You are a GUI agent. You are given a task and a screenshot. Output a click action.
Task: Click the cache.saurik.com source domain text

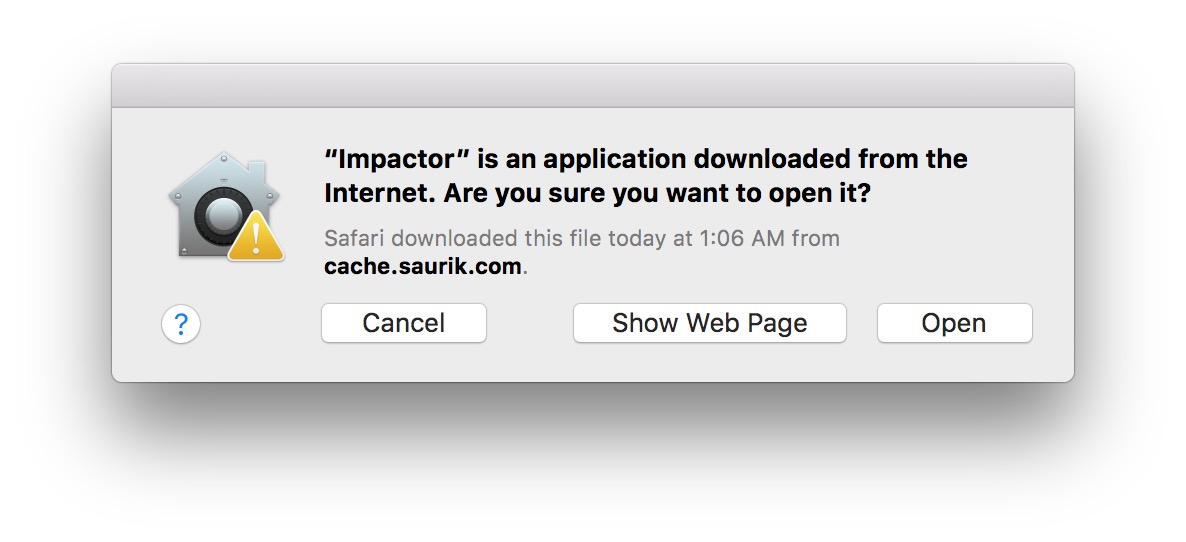coord(423,267)
